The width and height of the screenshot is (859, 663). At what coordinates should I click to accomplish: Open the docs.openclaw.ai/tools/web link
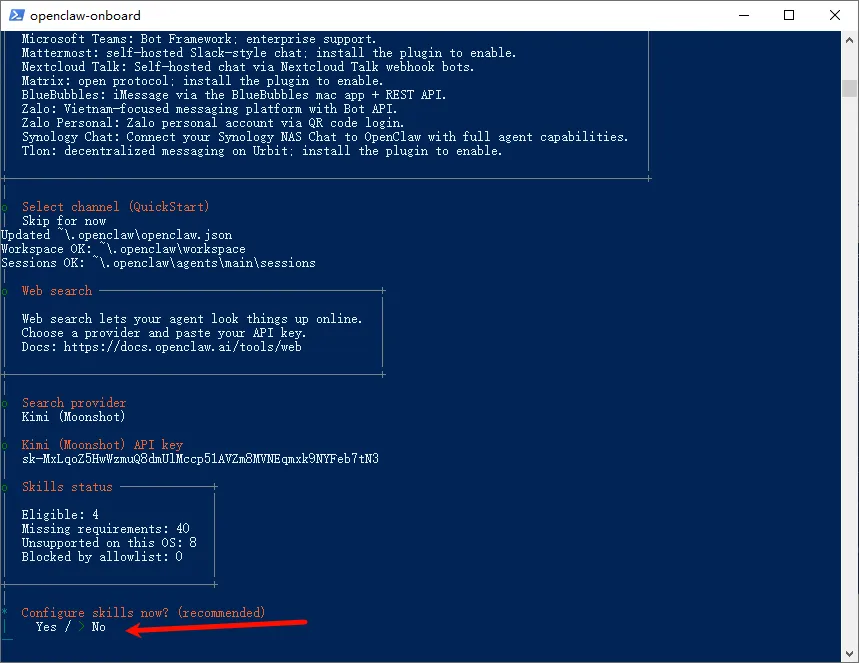tap(182, 347)
